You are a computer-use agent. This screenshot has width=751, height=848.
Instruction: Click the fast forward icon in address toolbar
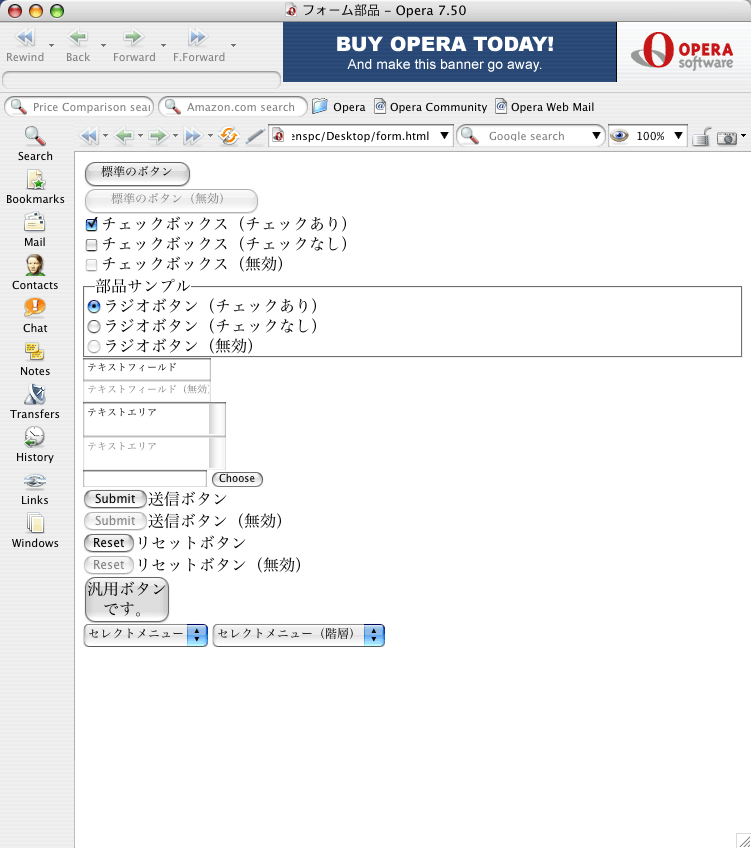click(192, 136)
